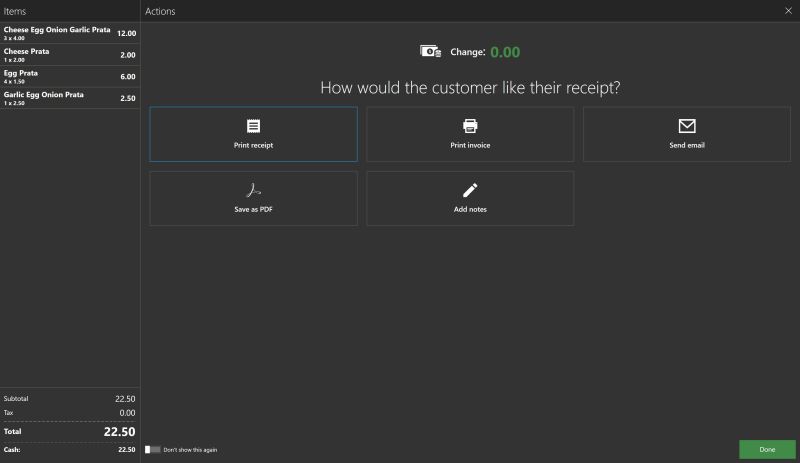Image resolution: width=800 pixels, height=463 pixels.
Task: Close the Actions dialog with X
Action: click(x=787, y=11)
